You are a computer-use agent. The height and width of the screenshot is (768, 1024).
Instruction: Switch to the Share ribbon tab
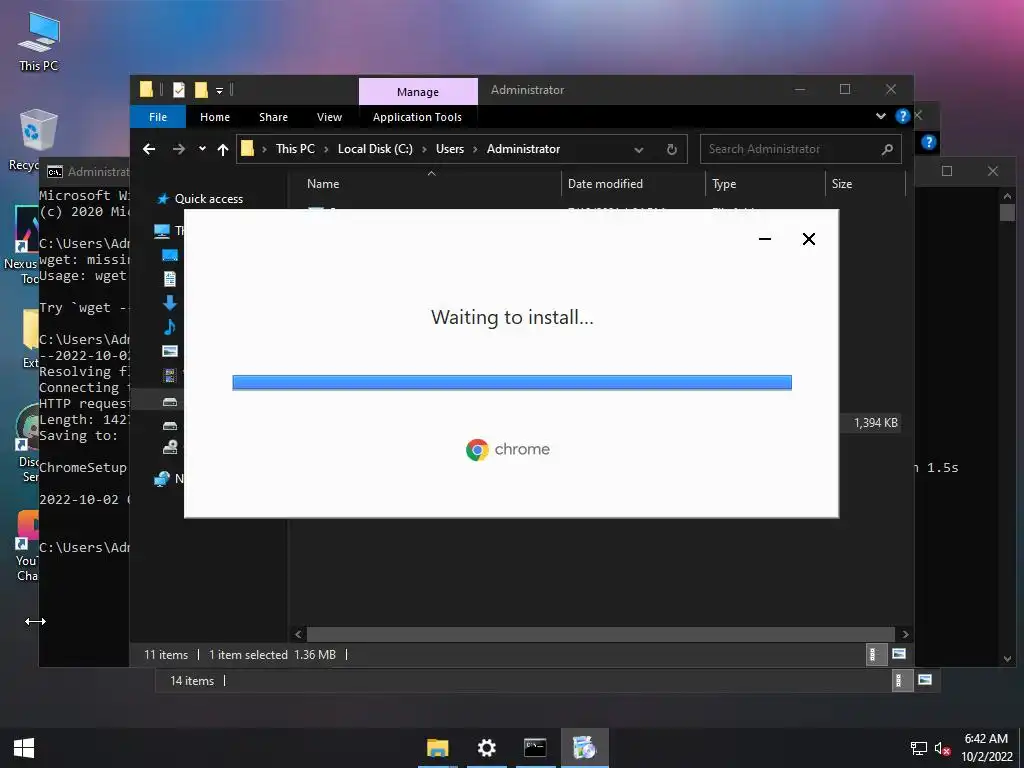(x=273, y=117)
